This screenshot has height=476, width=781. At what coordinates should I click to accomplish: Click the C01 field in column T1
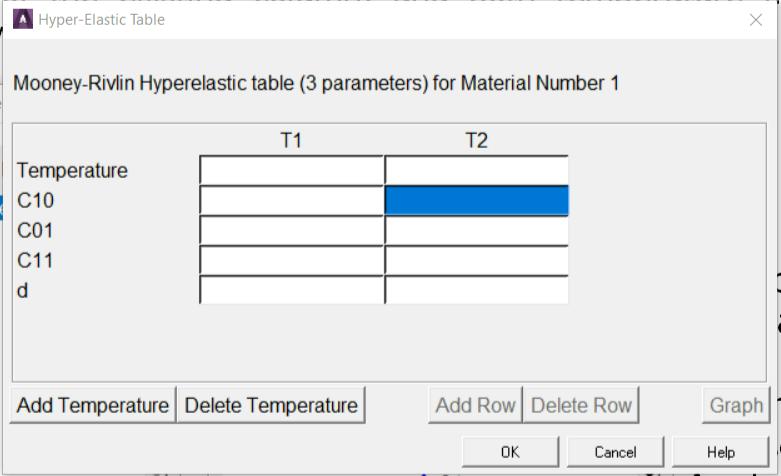(x=291, y=230)
